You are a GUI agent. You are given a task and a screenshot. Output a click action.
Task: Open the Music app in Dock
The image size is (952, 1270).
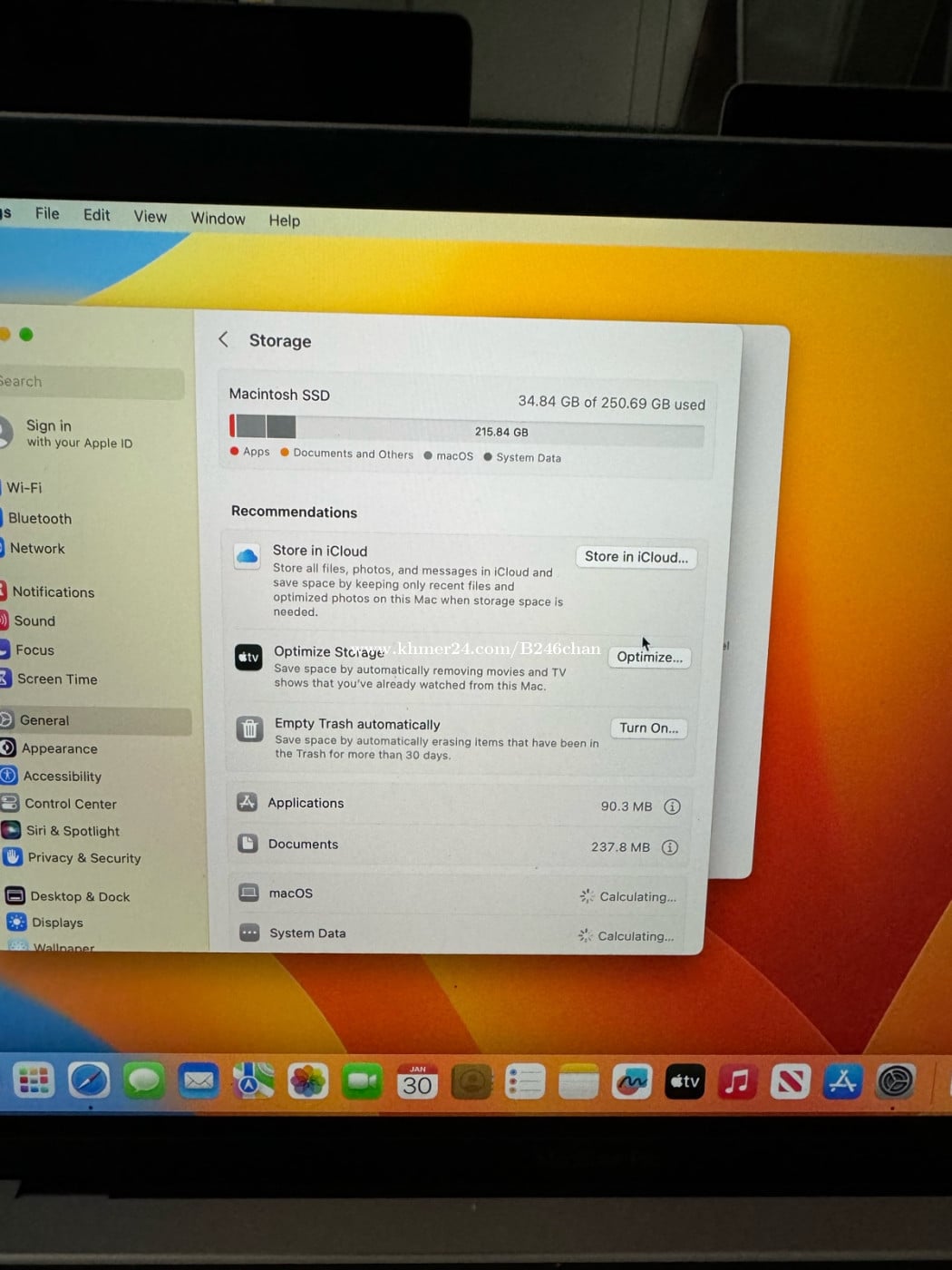(x=737, y=1081)
